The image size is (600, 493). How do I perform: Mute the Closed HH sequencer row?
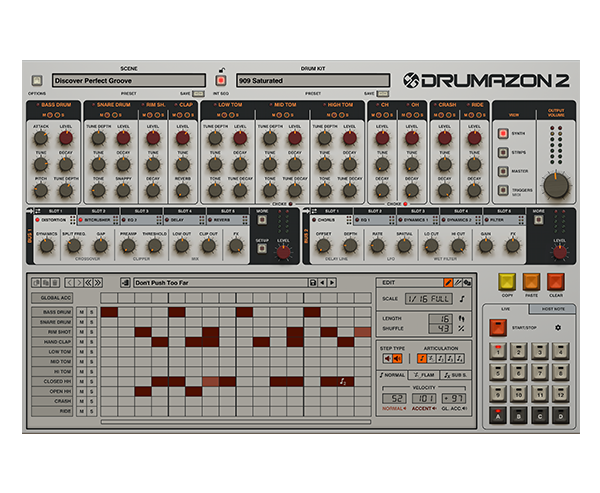click(x=82, y=382)
